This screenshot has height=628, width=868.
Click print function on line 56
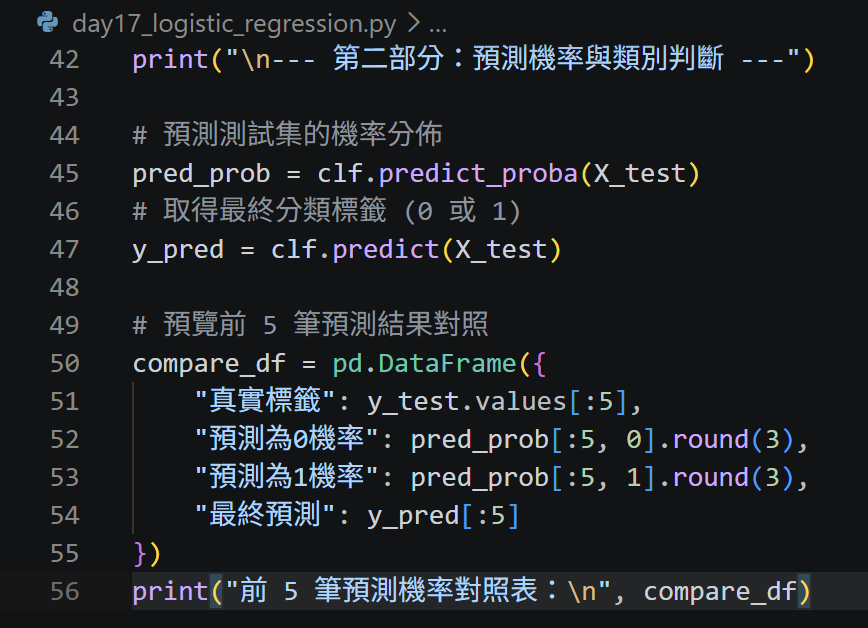coord(170,591)
